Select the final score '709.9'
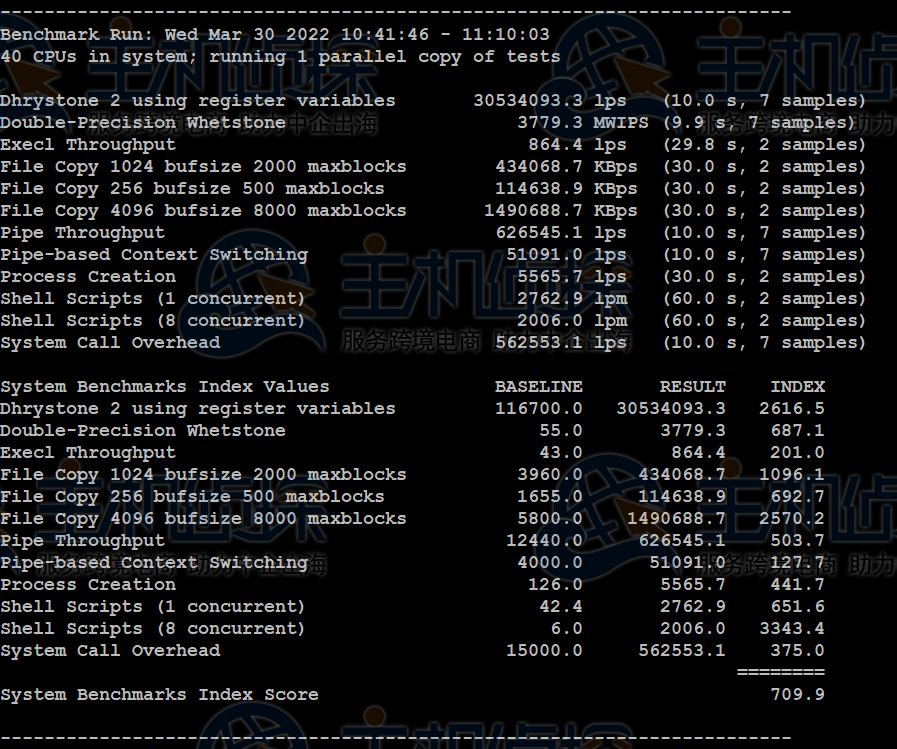This screenshot has height=749, width=897. [797, 695]
